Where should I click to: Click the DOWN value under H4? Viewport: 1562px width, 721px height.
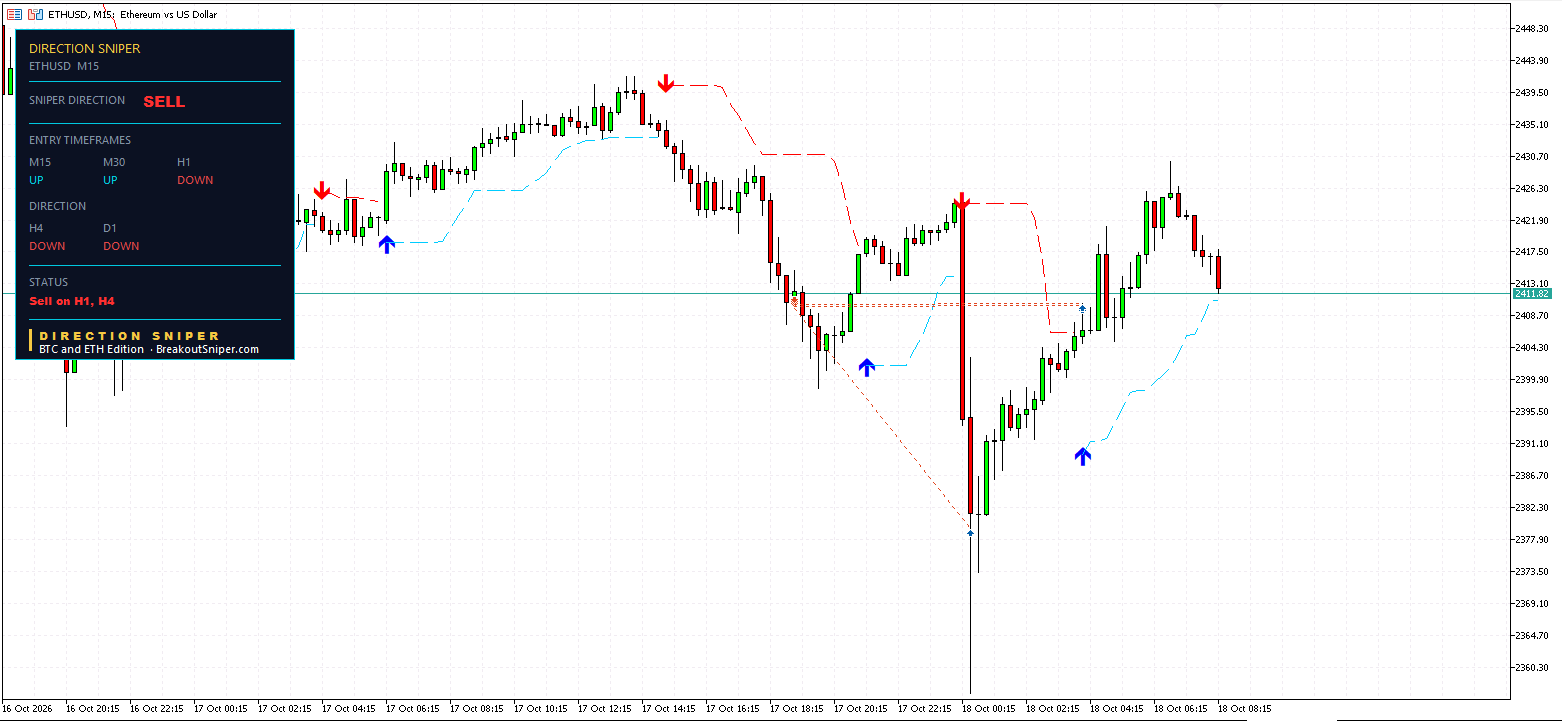pos(47,246)
